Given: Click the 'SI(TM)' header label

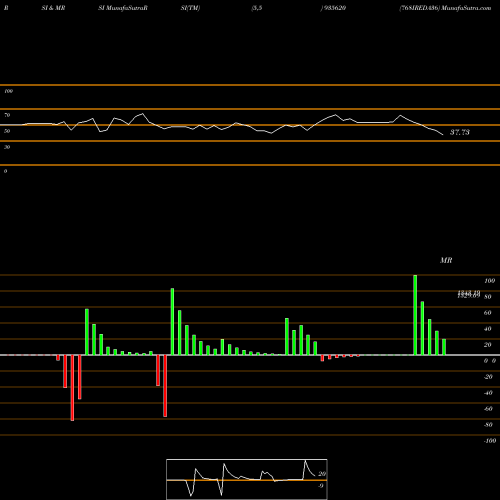Looking at the screenshot, I should (190, 8).
